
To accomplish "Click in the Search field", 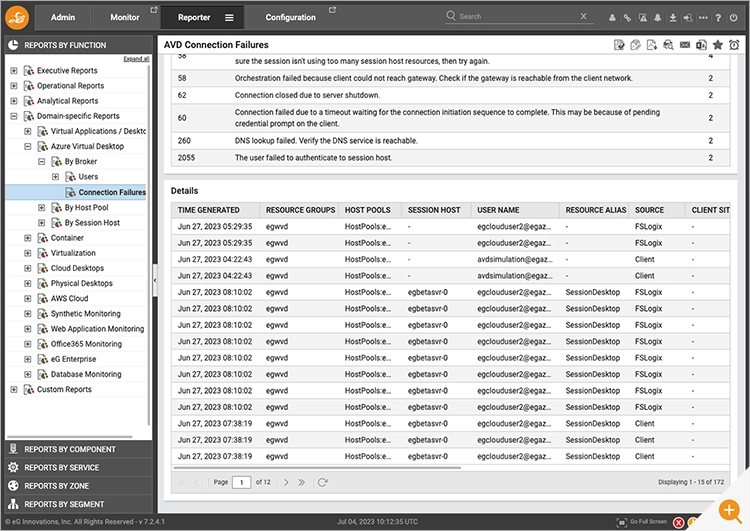I will point(518,16).
